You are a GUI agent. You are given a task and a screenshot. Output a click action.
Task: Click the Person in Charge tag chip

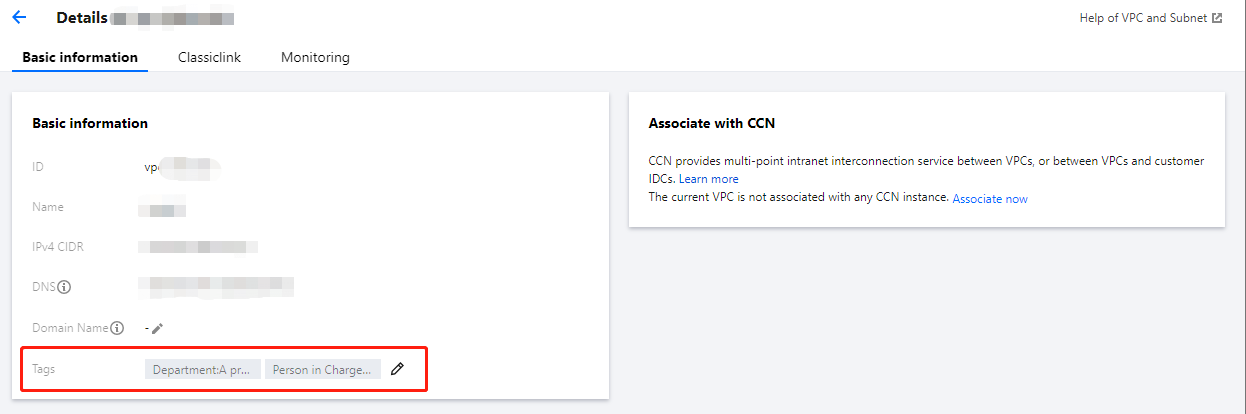coord(323,370)
